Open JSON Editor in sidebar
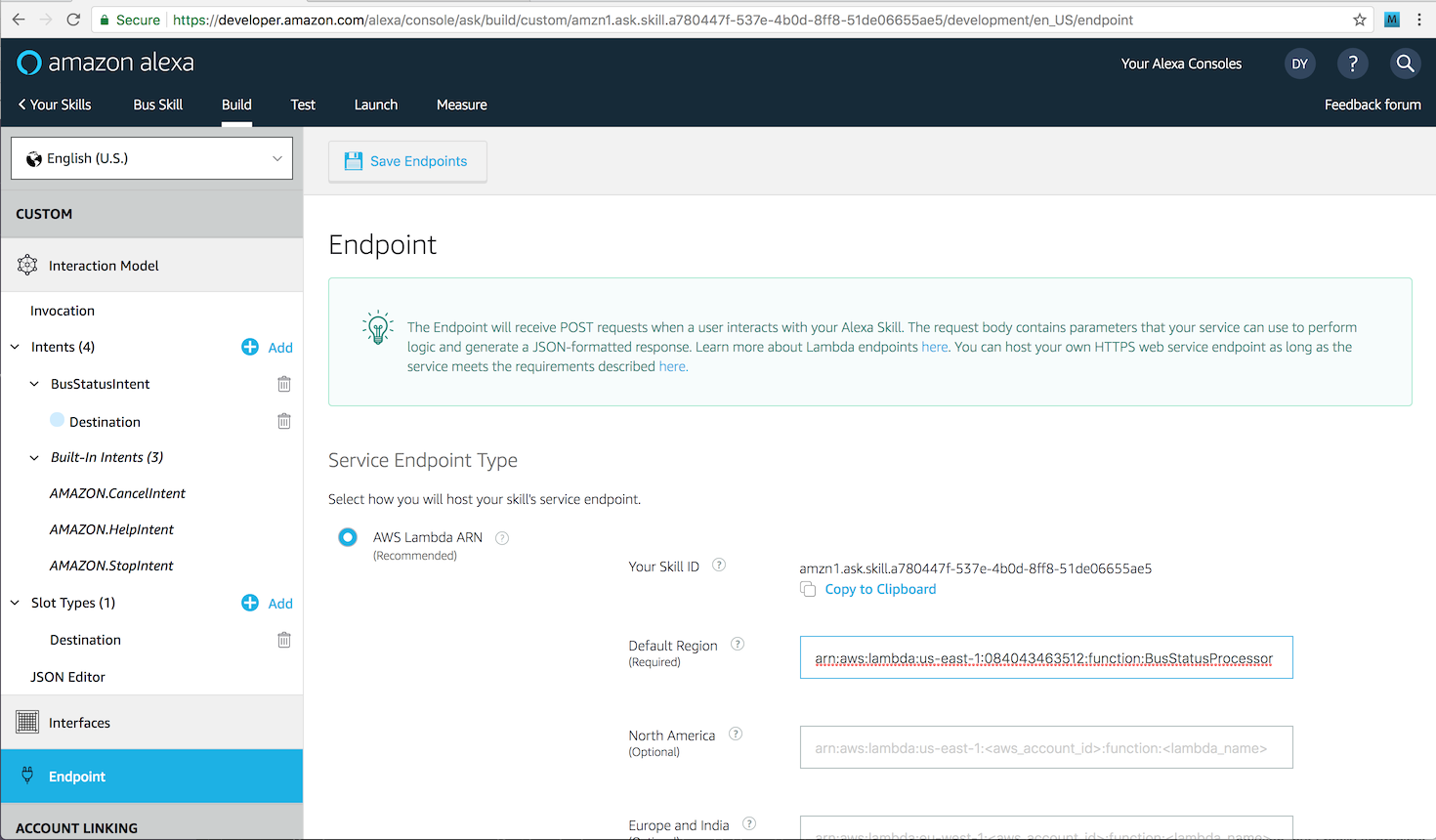Viewport: 1436px width, 840px height. point(67,677)
